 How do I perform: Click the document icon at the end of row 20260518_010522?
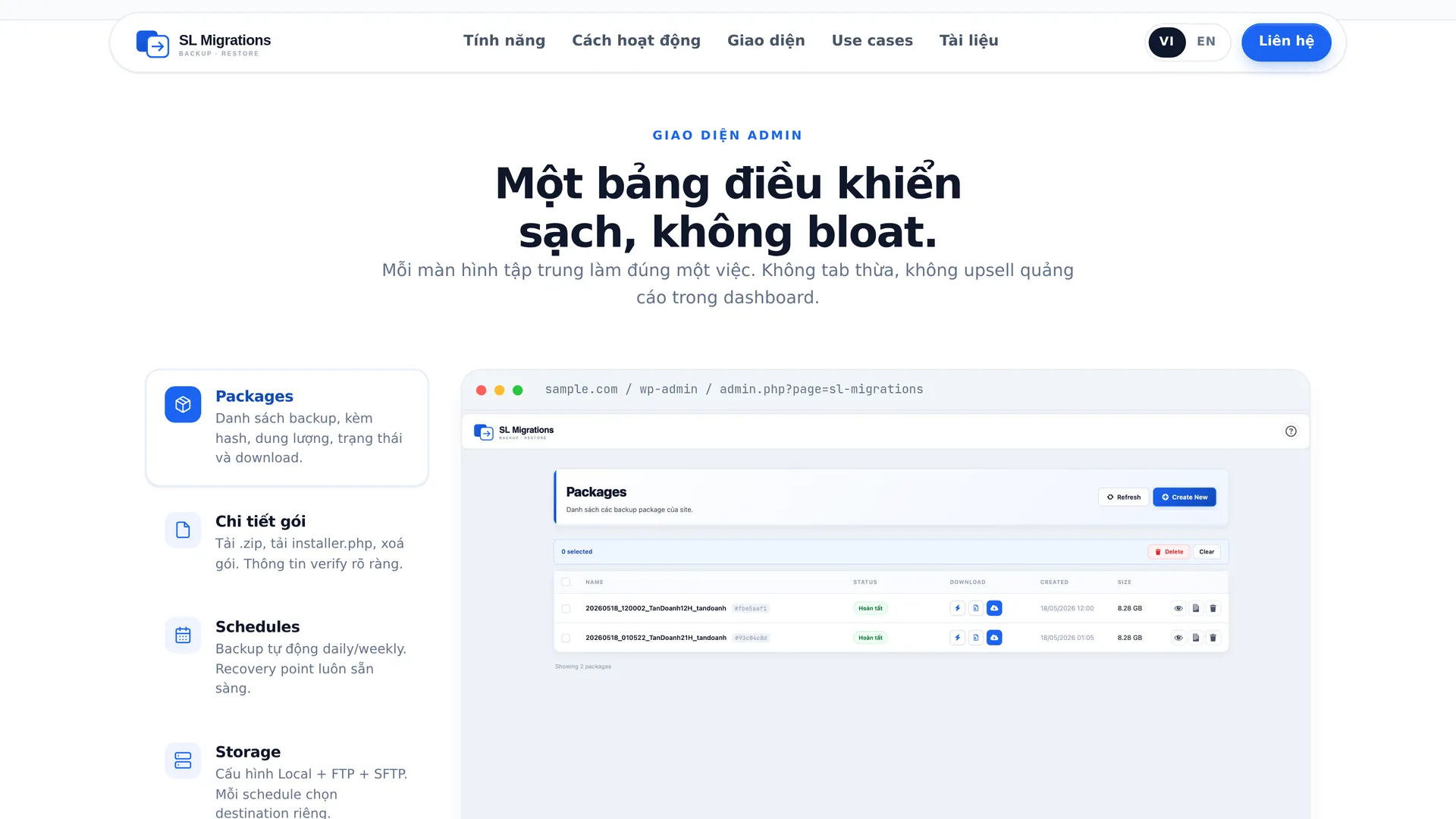[1196, 638]
